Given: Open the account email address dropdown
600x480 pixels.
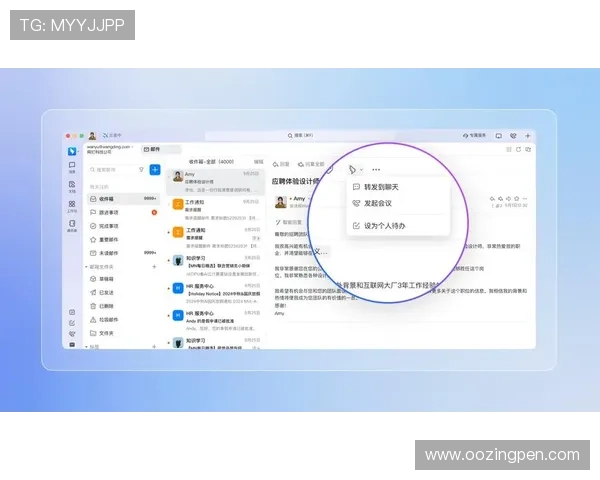Looking at the screenshot, I should click(x=110, y=147).
